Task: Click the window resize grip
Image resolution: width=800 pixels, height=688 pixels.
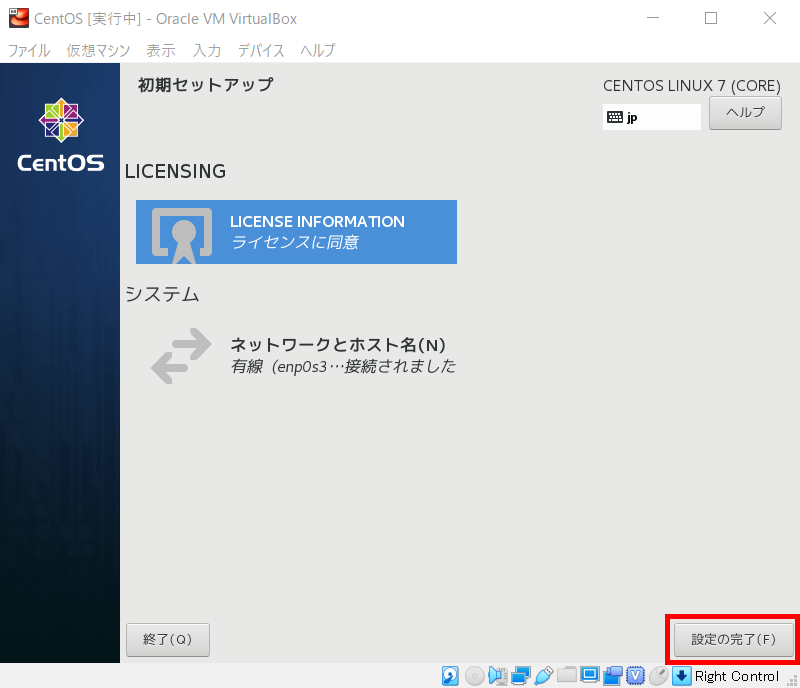Action: coord(792,681)
